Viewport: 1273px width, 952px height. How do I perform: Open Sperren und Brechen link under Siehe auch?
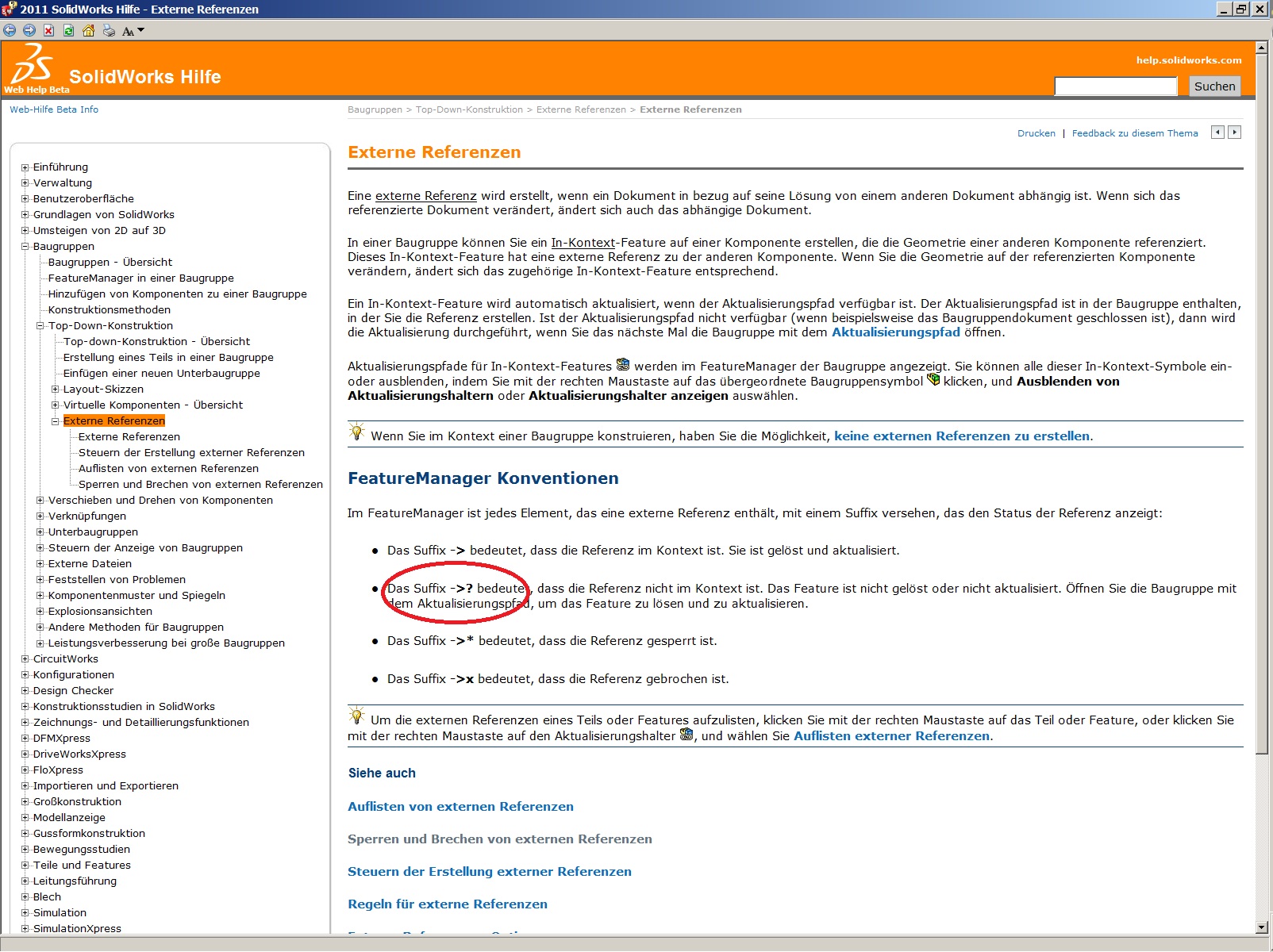coord(500,839)
